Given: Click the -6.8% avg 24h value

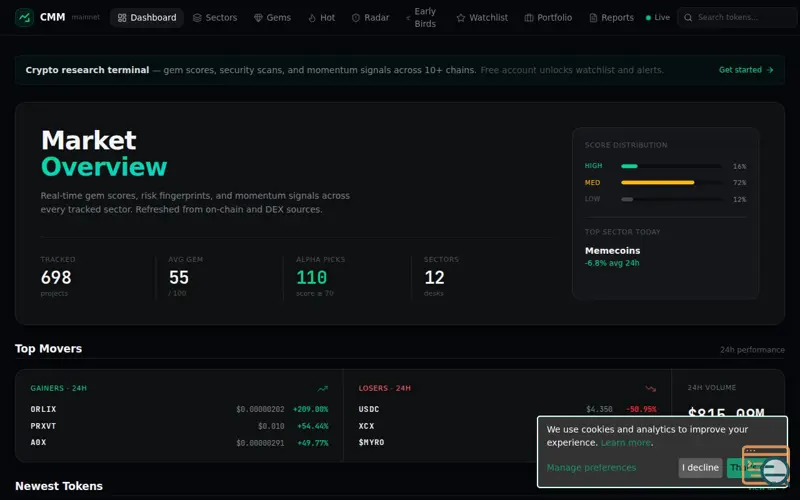Looking at the screenshot, I should pyautogui.click(x=612, y=263).
